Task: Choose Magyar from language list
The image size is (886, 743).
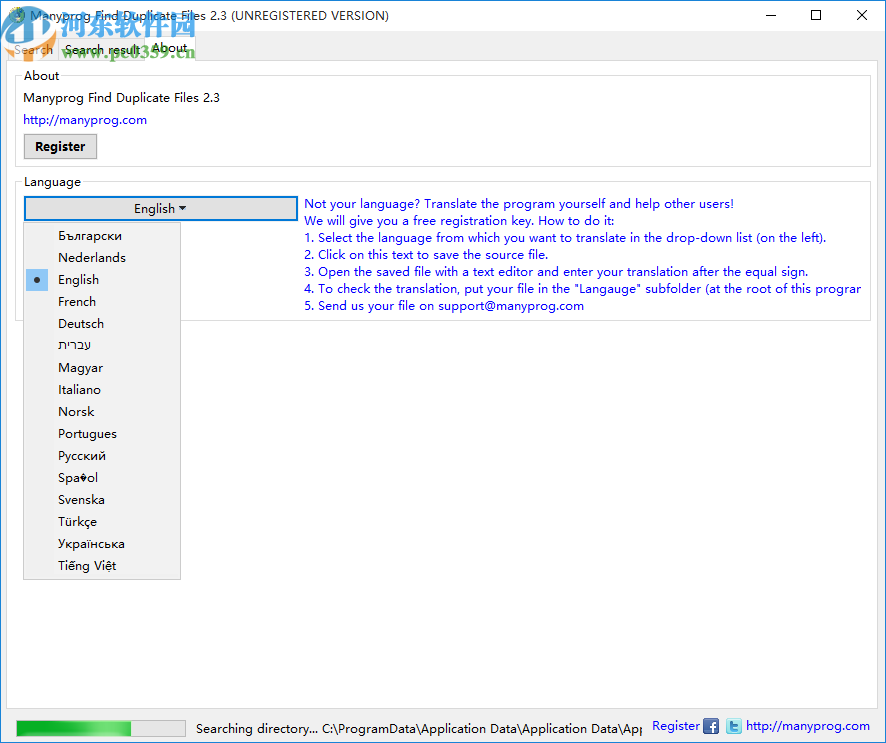Action: tap(102, 368)
